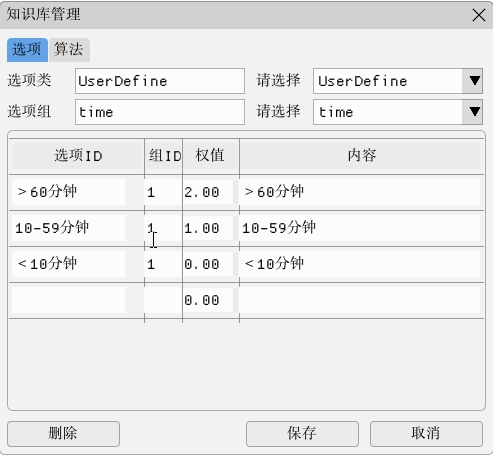Edit the 10-59分钟 content cell
The height and width of the screenshot is (455, 493).
pos(360,228)
